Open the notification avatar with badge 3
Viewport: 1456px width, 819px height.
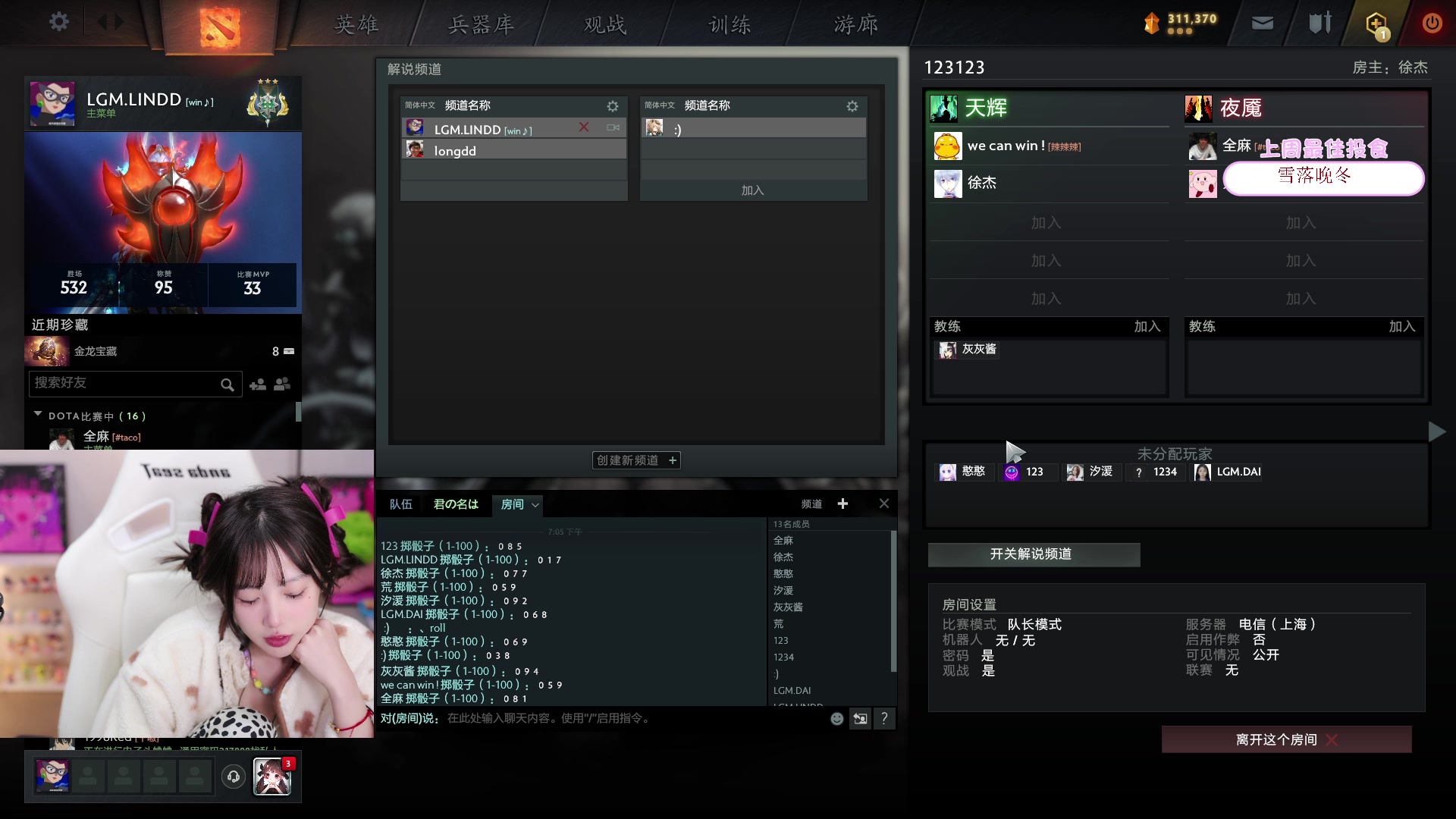pyautogui.click(x=272, y=777)
